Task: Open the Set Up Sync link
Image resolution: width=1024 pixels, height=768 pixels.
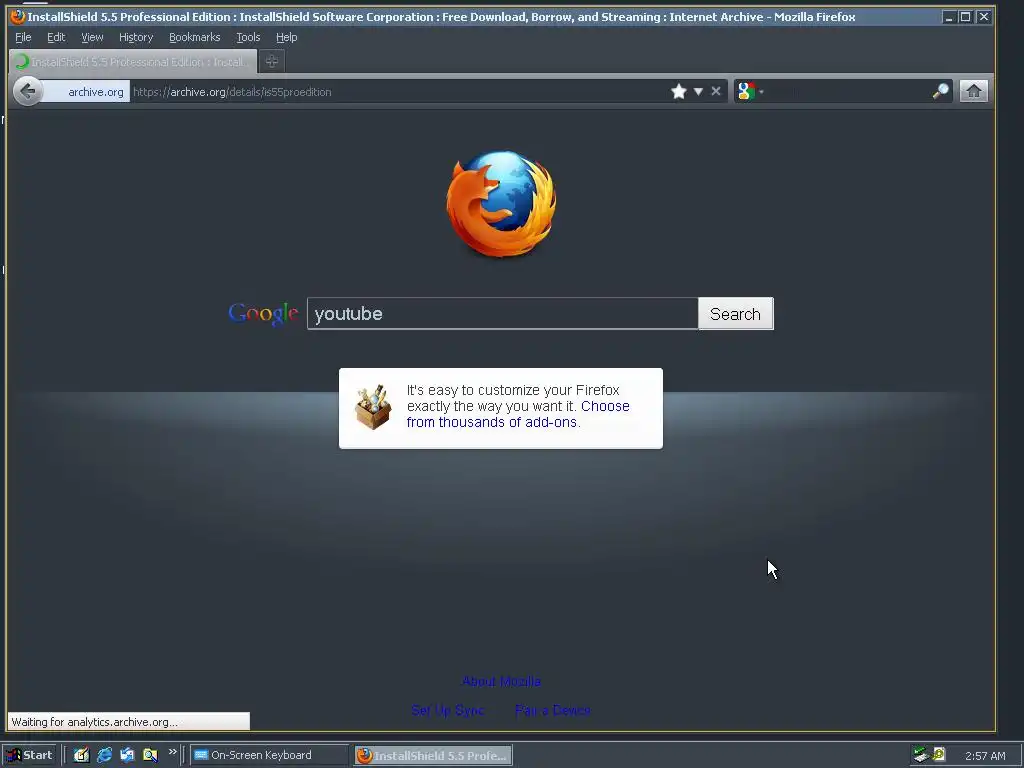Action: coord(447,710)
